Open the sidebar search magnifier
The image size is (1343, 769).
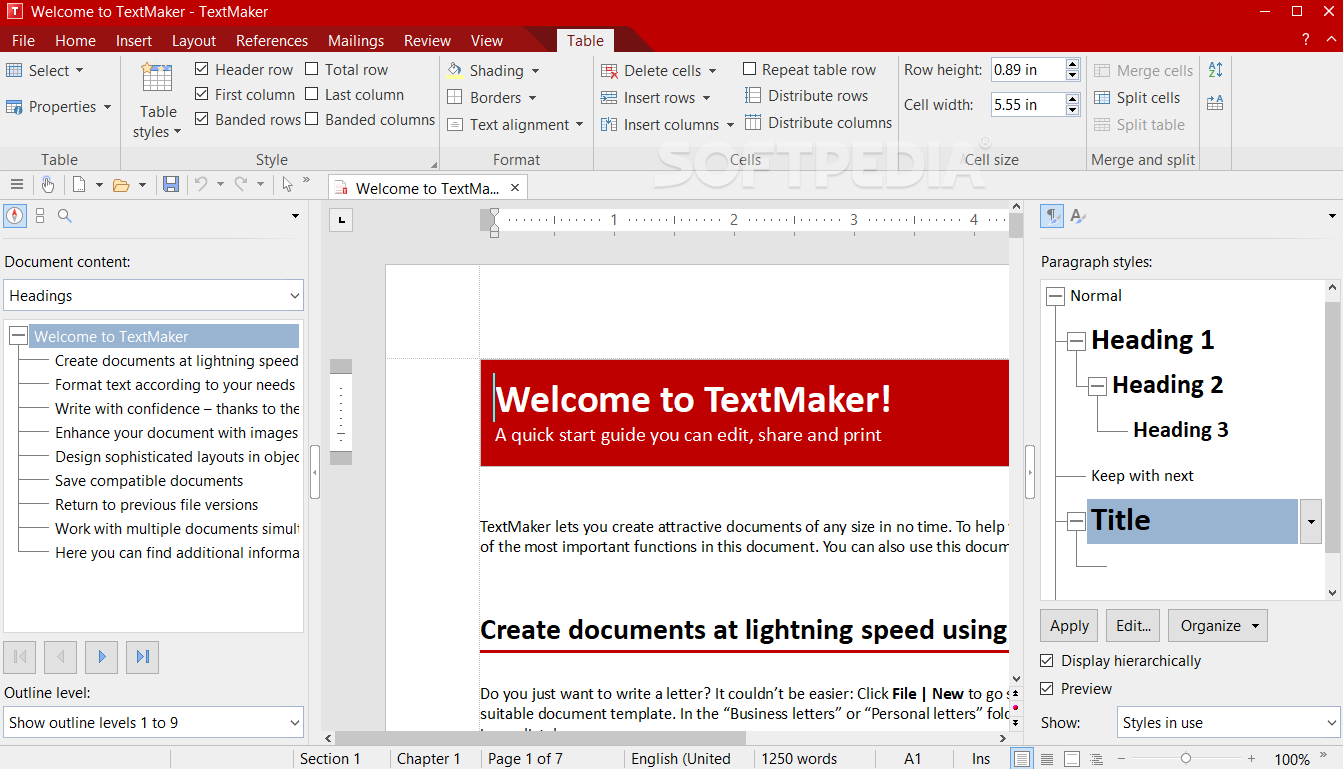point(65,215)
